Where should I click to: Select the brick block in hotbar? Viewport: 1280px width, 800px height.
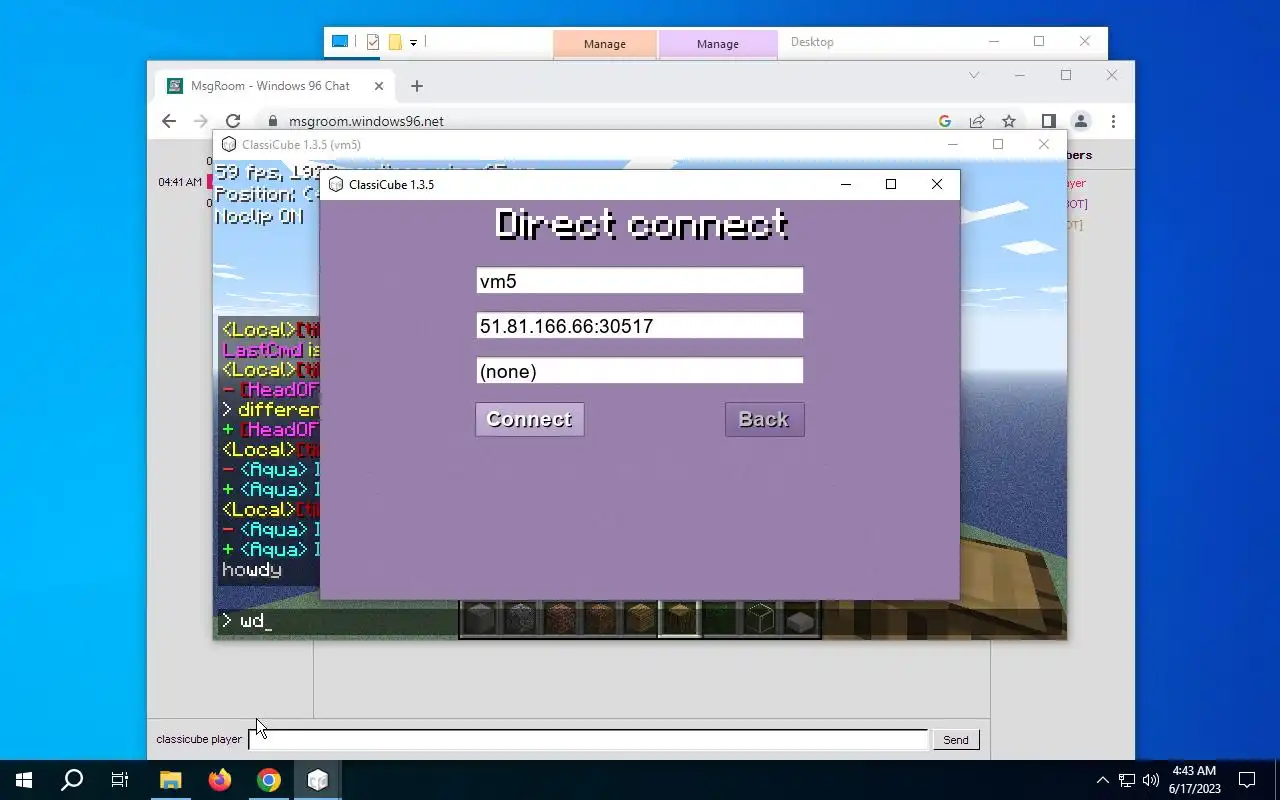point(559,619)
